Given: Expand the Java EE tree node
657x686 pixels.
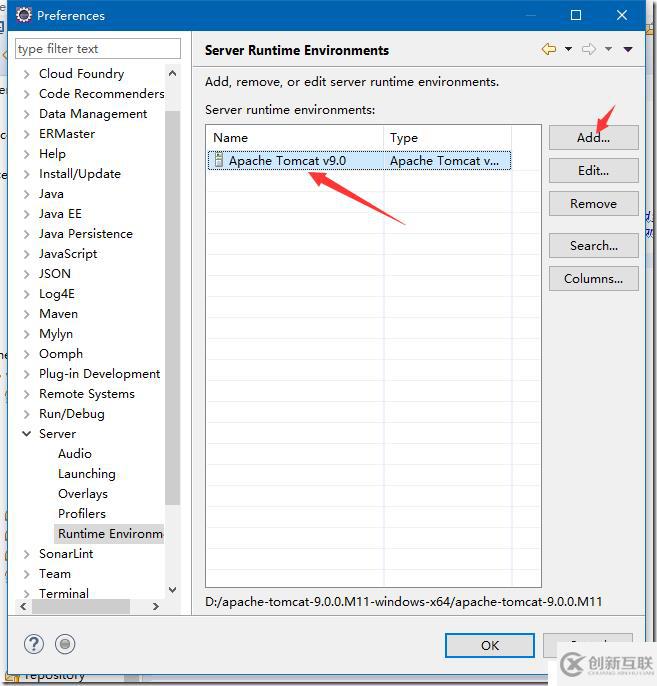Looking at the screenshot, I should click(x=27, y=214).
